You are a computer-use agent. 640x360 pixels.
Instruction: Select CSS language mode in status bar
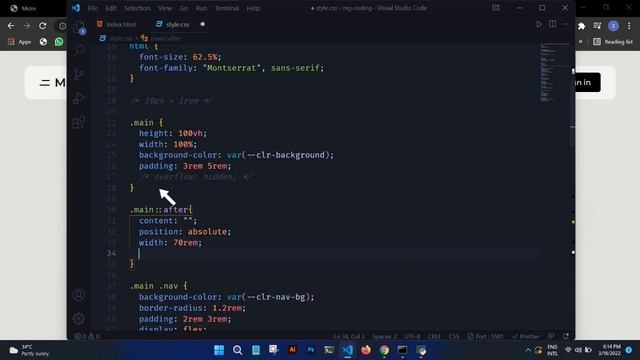pyautogui.click(x=454, y=336)
